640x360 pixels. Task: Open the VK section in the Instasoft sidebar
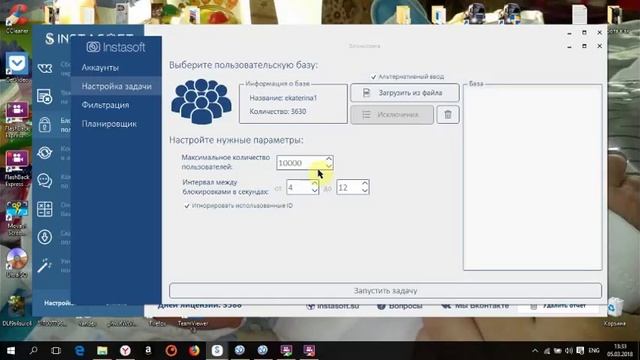[x=44, y=68]
